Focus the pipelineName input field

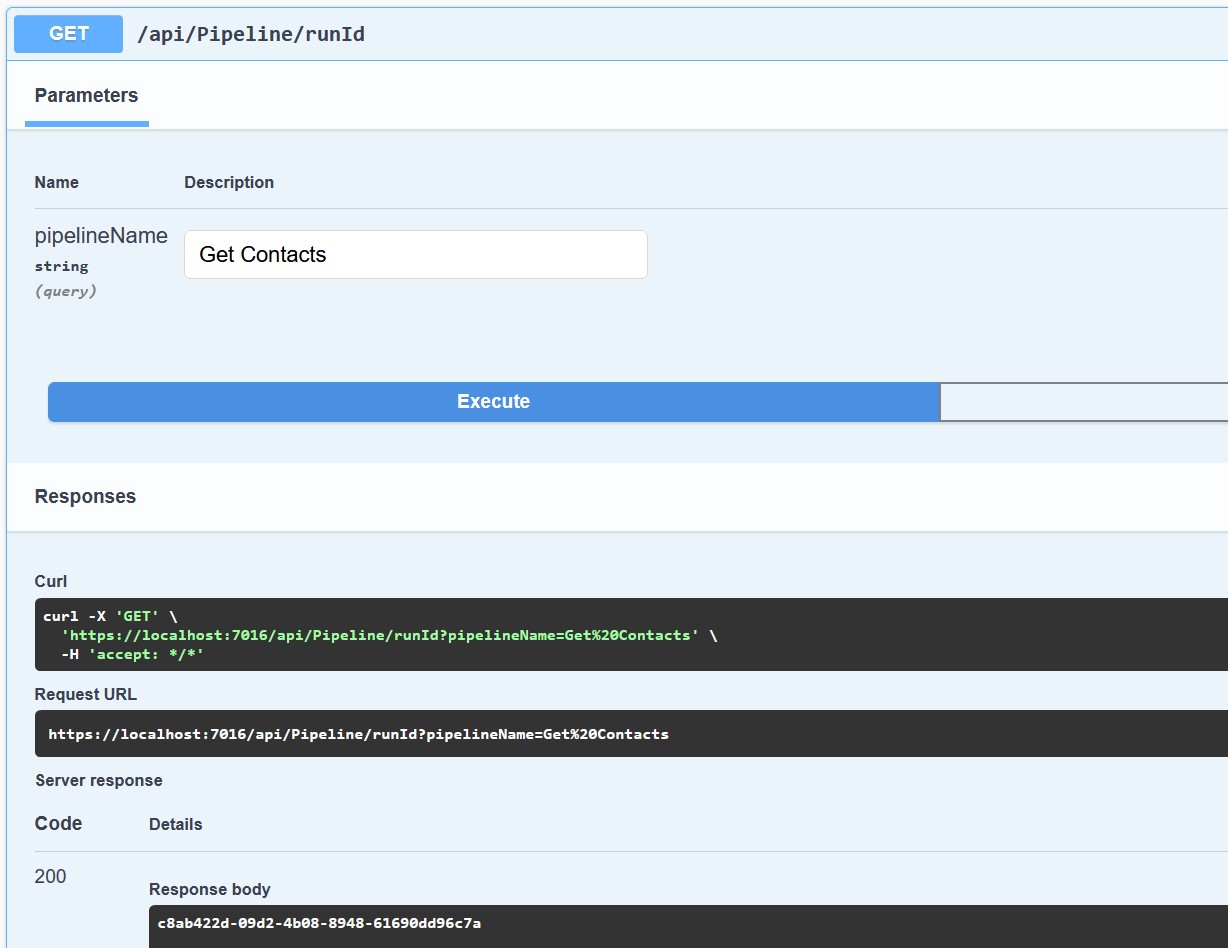415,255
